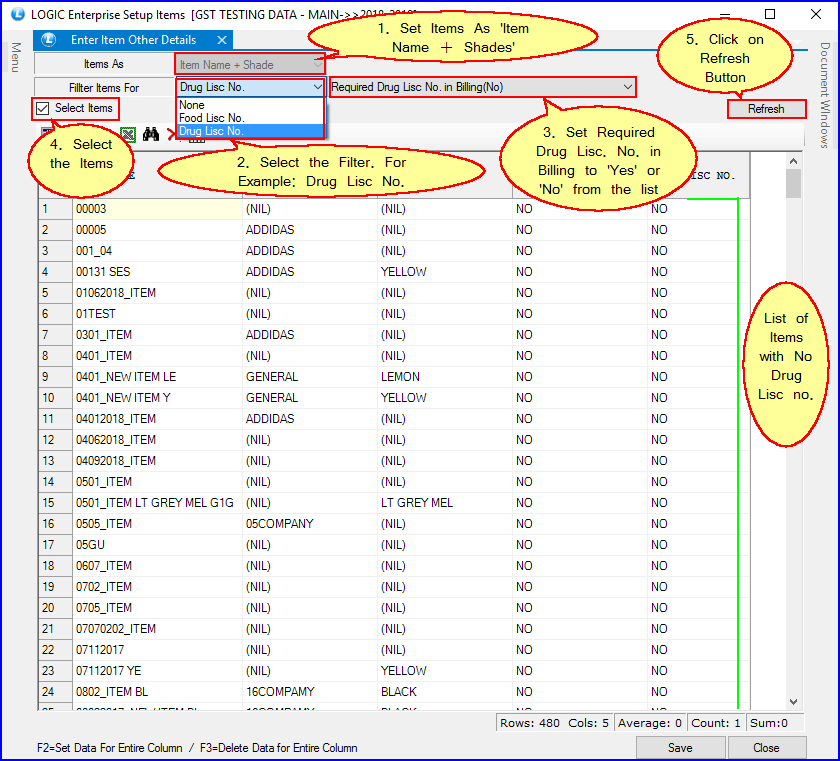The image size is (840, 761).
Task: Open the Required Drug Lisc No. in Billing dropdown
Action: click(x=627, y=88)
